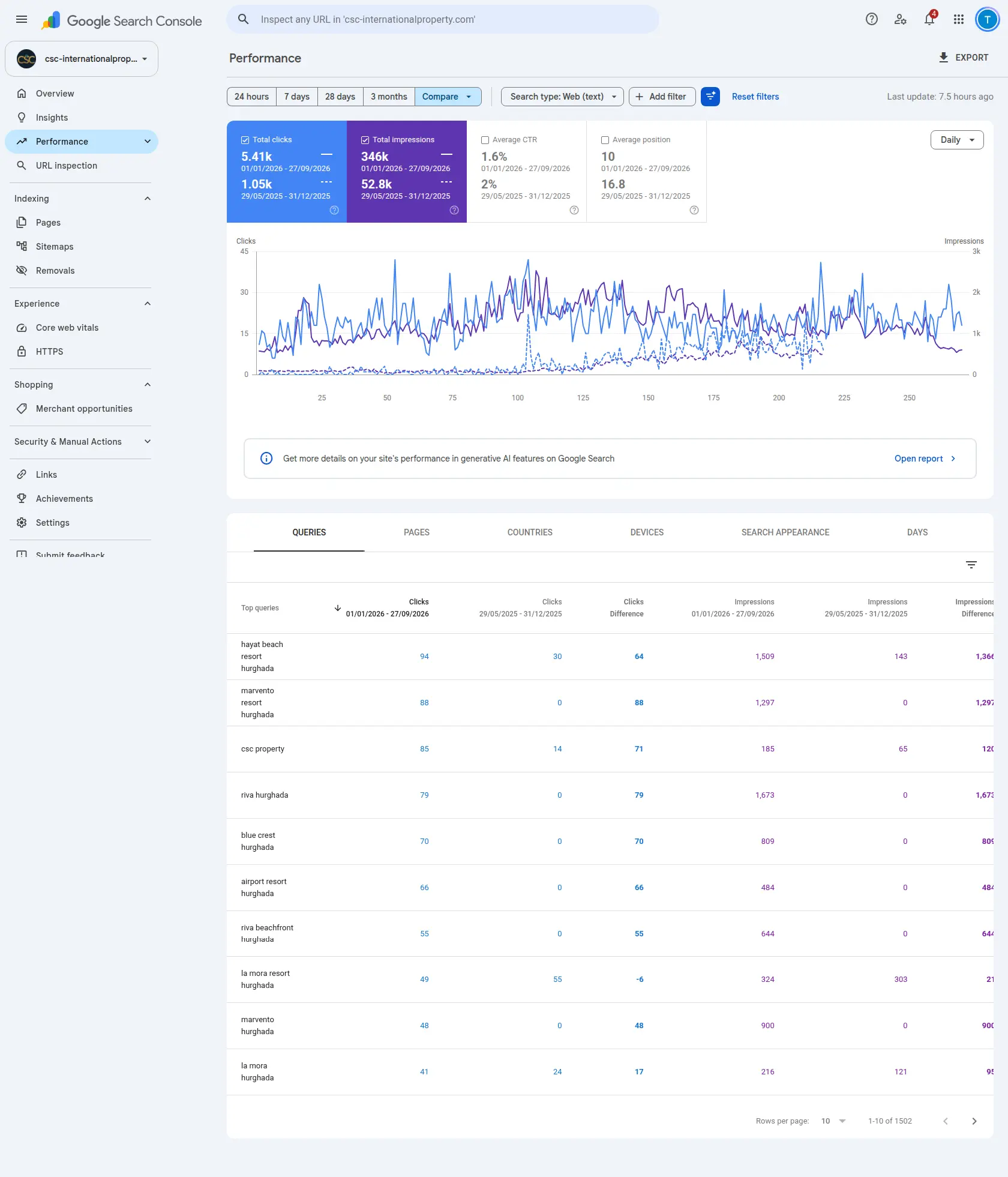
Task: Switch to the PAGES tab
Action: coord(416,532)
